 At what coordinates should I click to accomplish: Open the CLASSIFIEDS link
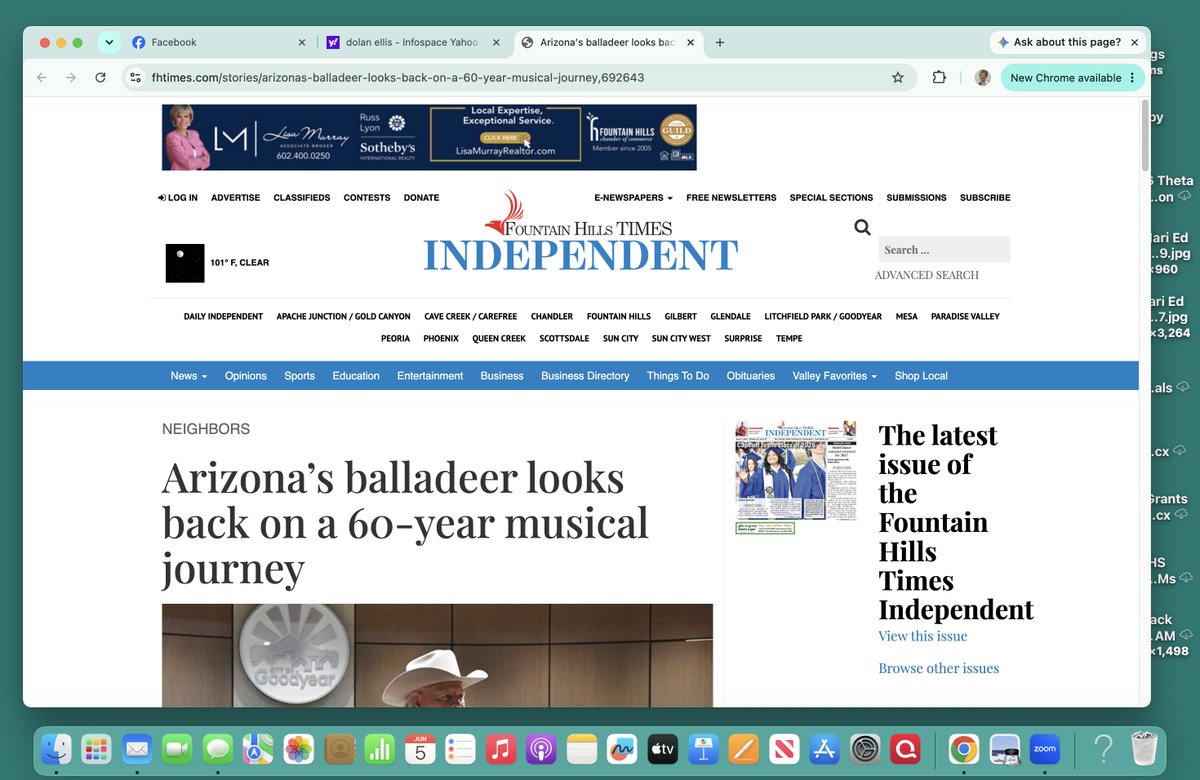[301, 198]
